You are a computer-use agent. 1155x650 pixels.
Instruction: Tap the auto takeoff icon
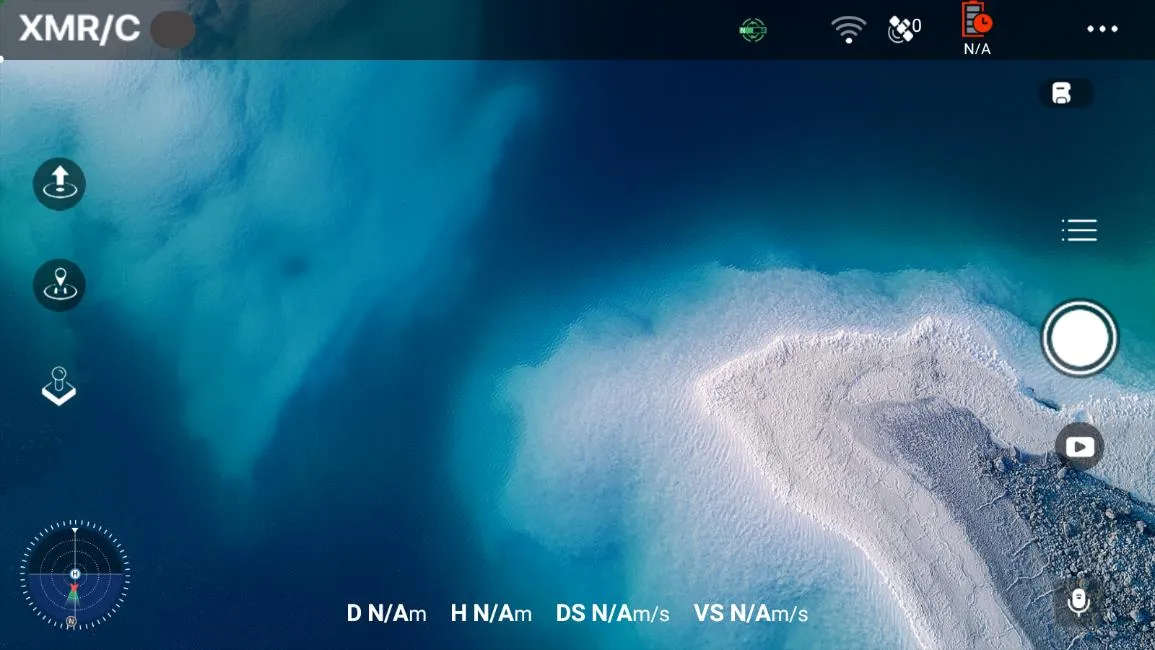click(x=59, y=183)
